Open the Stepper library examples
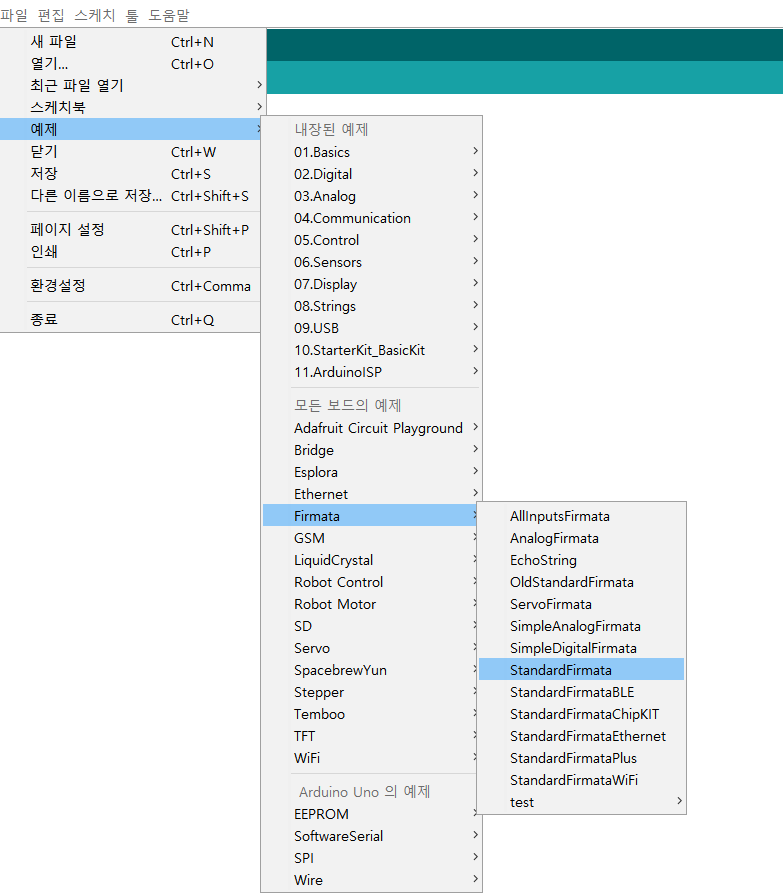Image resolution: width=783 pixels, height=894 pixels. (x=370, y=692)
